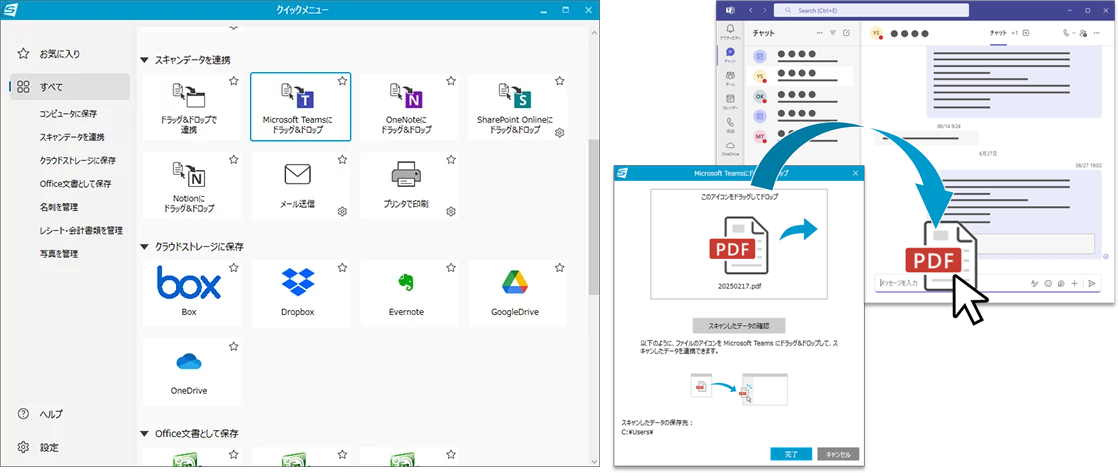Screen dimensions: 1118x473
Task: Open Teams (チーム) icon in Teams sidebar
Action: click(x=730, y=76)
